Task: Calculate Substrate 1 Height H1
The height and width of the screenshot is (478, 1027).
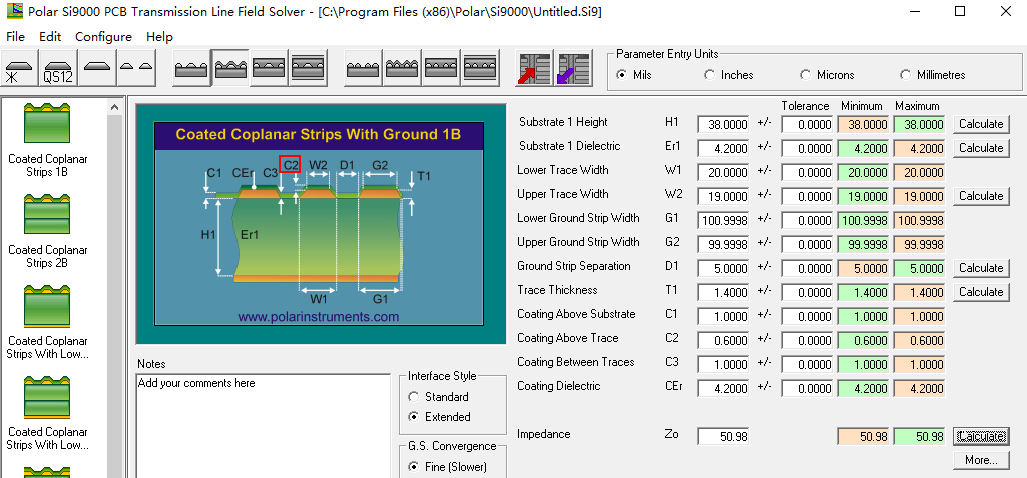Action: [980, 124]
